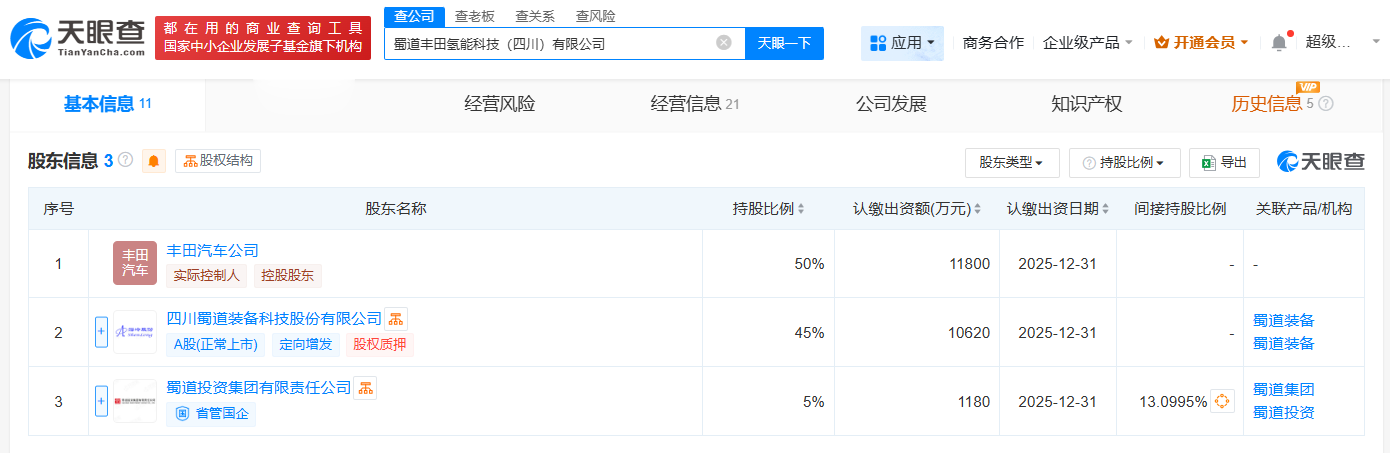Open the 丰田汽车公司 shareholder link
Screen dimensions: 1390x453
[x=213, y=251]
